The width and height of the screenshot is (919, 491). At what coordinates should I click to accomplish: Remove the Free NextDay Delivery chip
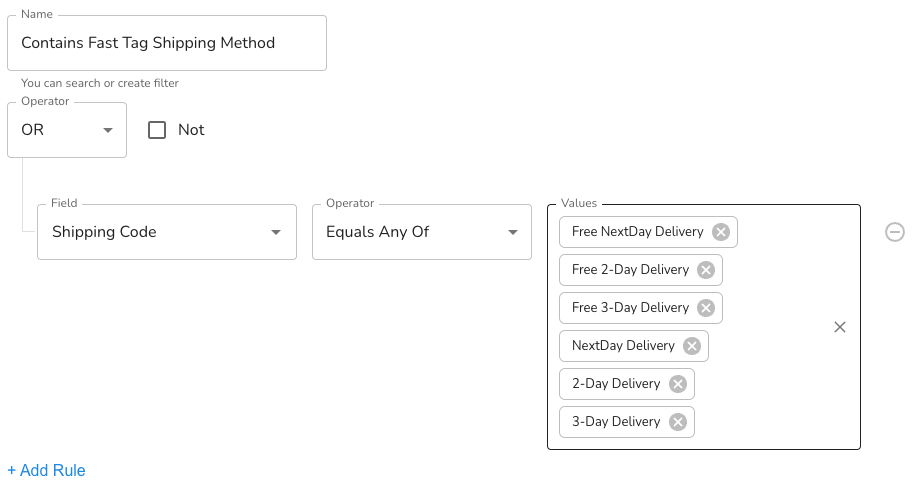click(x=720, y=232)
